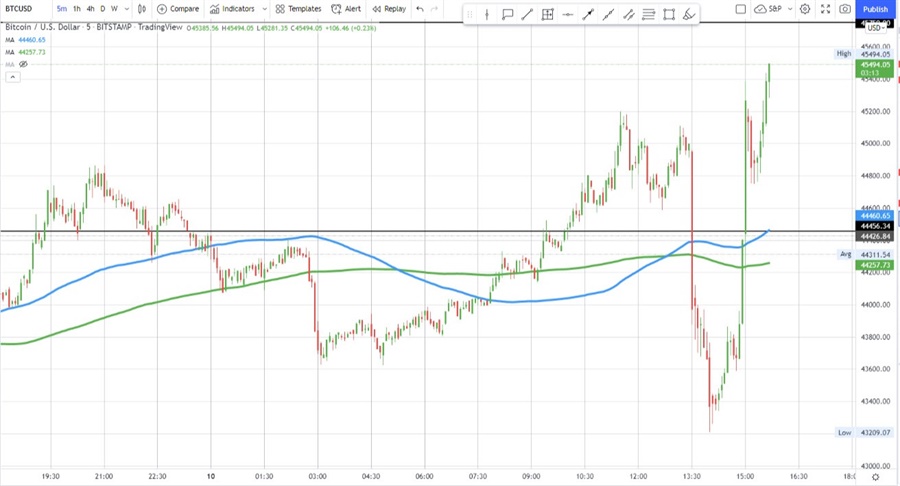Click the Low 43209.07 price label
The image size is (900, 486).
864,433
